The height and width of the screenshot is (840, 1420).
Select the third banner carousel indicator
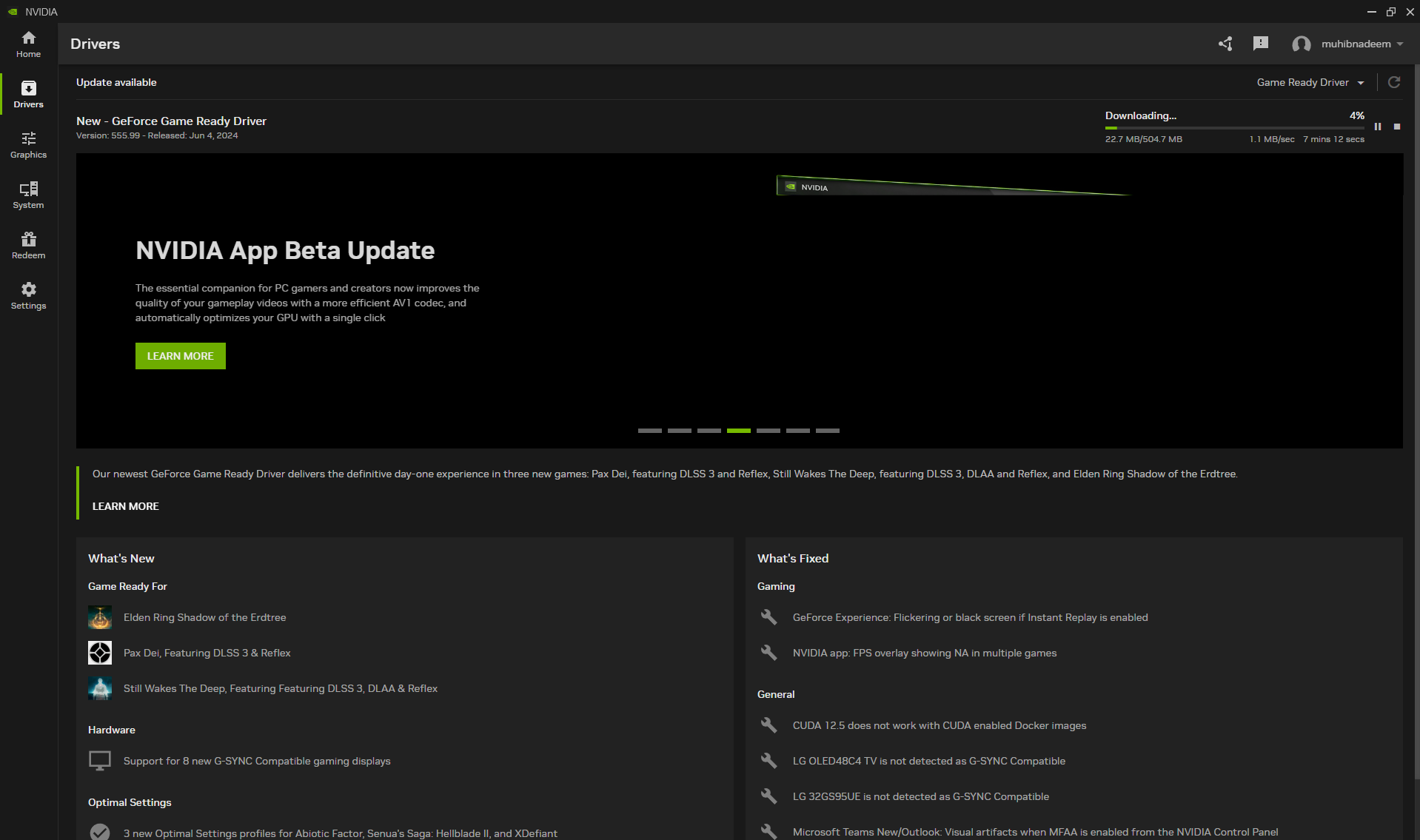709,430
